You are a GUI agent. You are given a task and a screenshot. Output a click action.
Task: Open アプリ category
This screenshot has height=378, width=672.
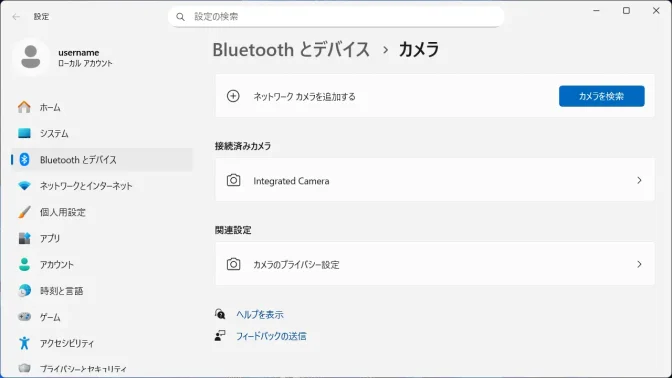pos(102,238)
